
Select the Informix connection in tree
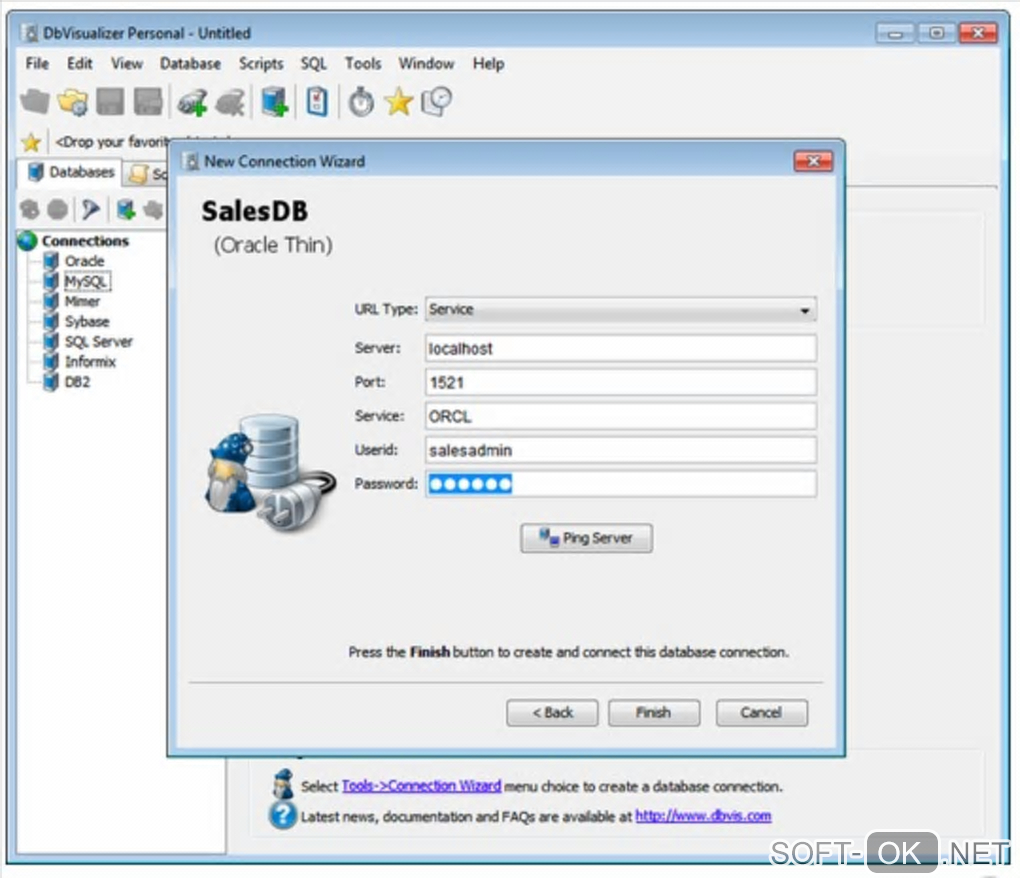tap(90, 362)
